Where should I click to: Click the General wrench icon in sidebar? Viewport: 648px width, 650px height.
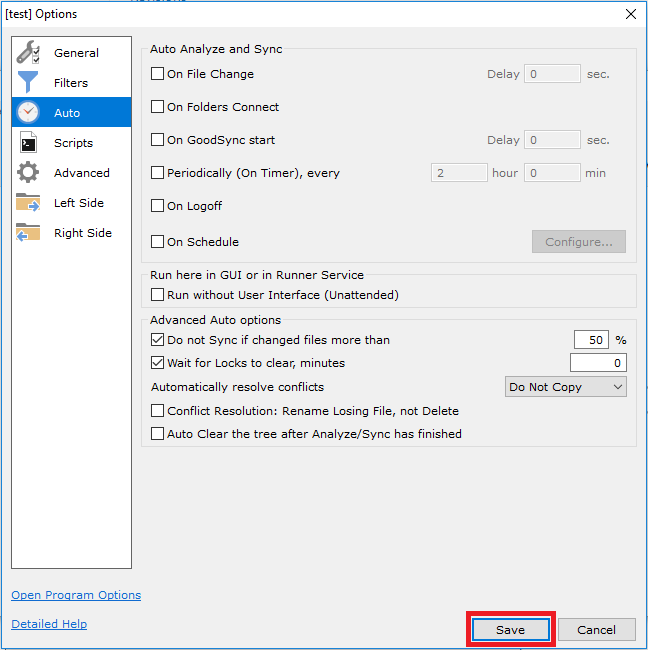[x=28, y=53]
